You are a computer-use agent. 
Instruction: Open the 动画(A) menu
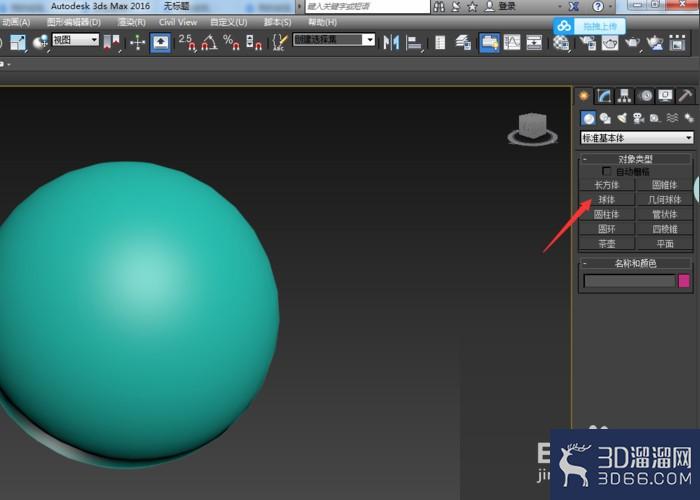(15, 22)
